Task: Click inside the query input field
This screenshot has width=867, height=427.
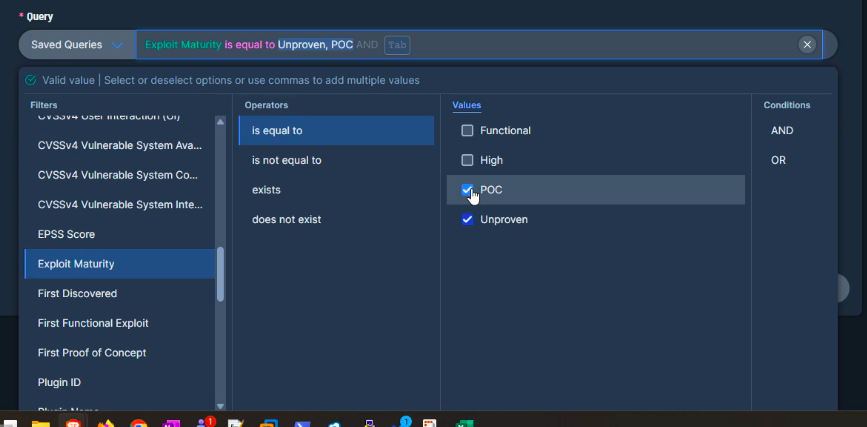Action: pyautogui.click(x=600, y=45)
